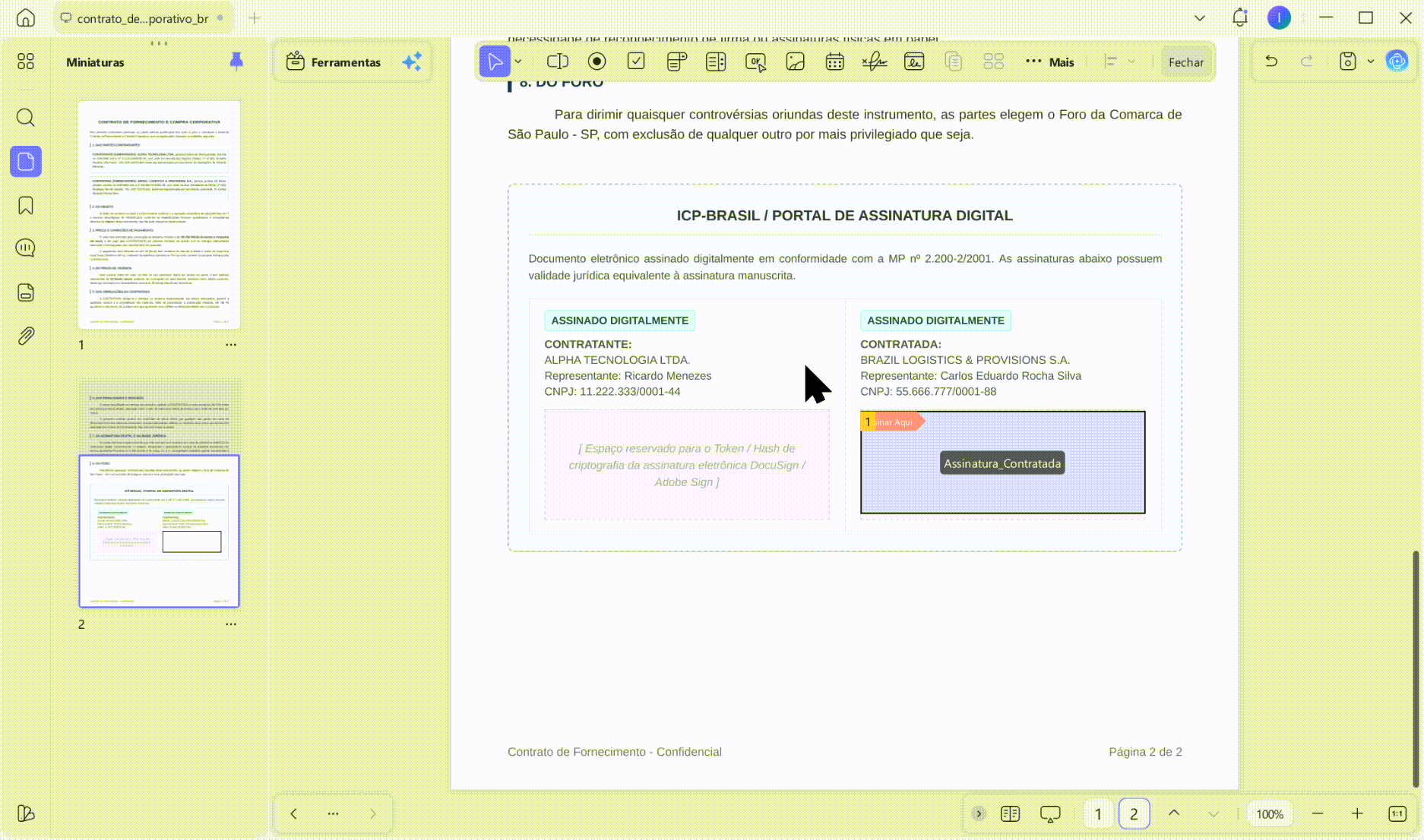Screen dimensions: 1424x840
Task: Select the dropdown combo box tool
Action: click(x=676, y=62)
